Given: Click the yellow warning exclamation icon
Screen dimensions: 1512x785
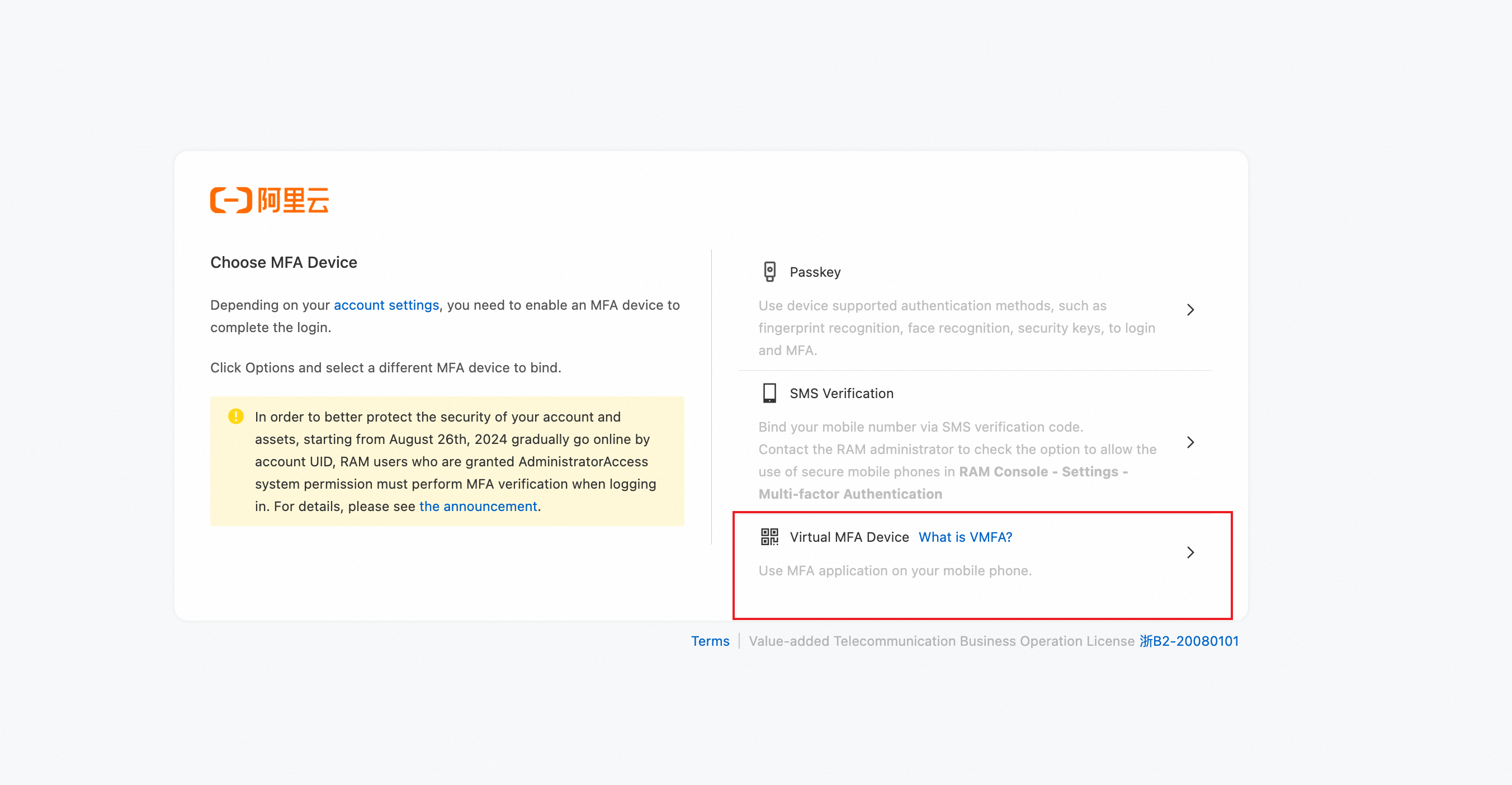Looking at the screenshot, I should click(235, 417).
